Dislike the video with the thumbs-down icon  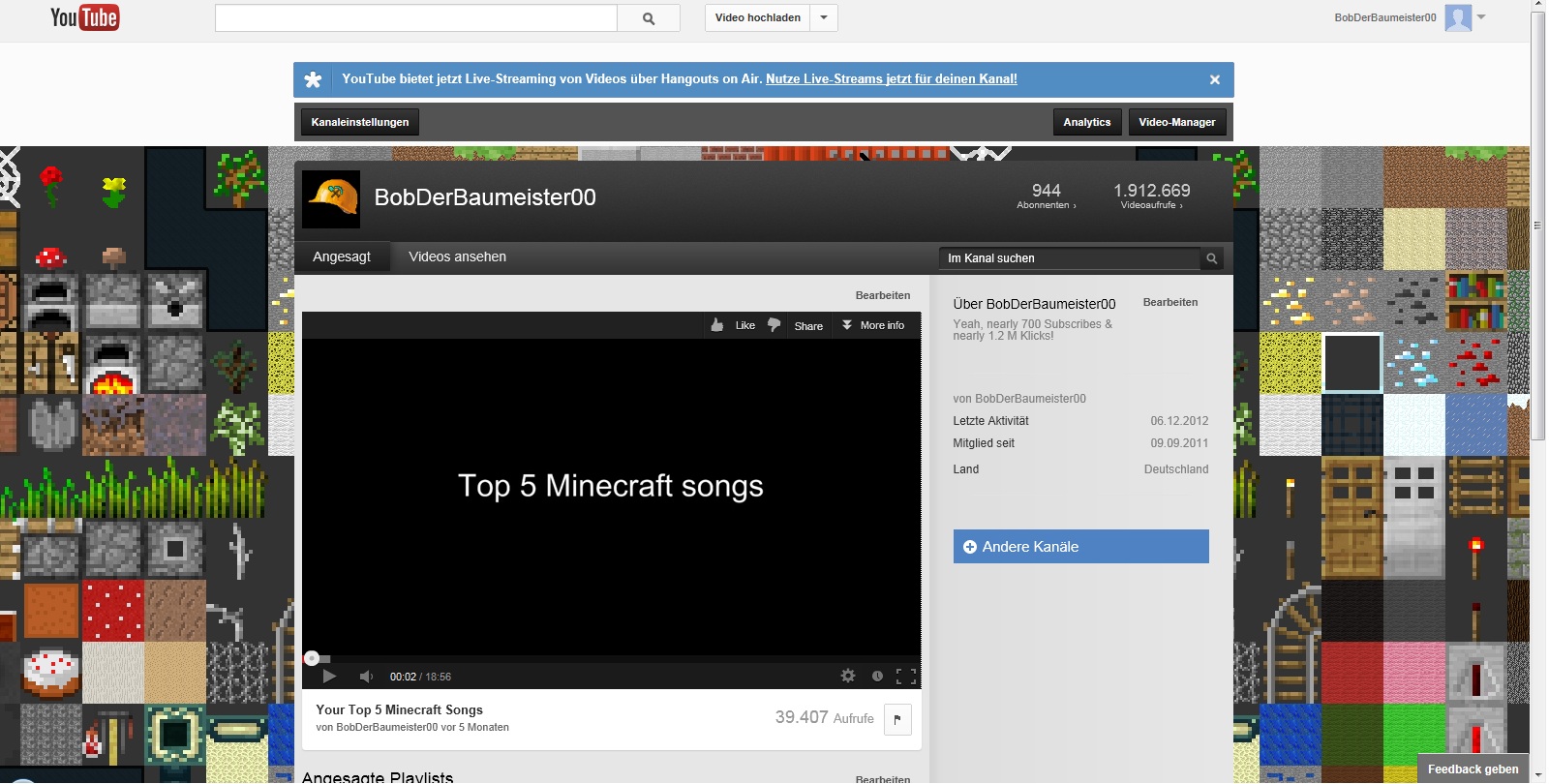[774, 325]
